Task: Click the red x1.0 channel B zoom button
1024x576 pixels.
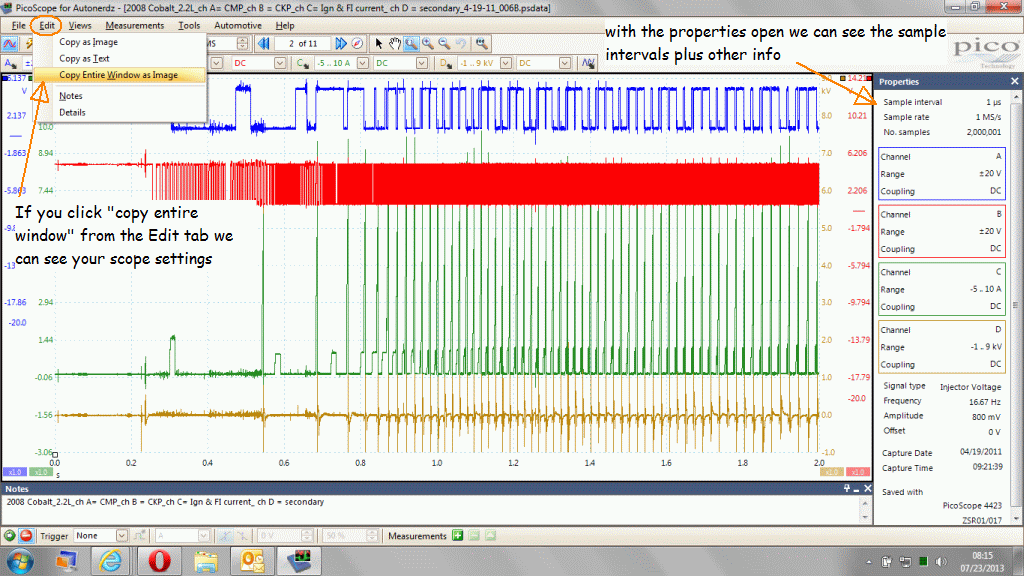Action: coord(857,472)
